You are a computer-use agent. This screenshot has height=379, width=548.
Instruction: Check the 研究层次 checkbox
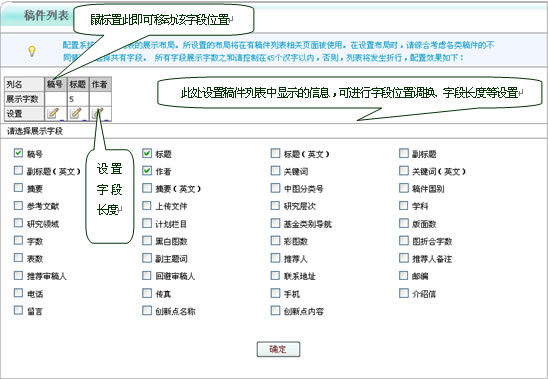275,206
